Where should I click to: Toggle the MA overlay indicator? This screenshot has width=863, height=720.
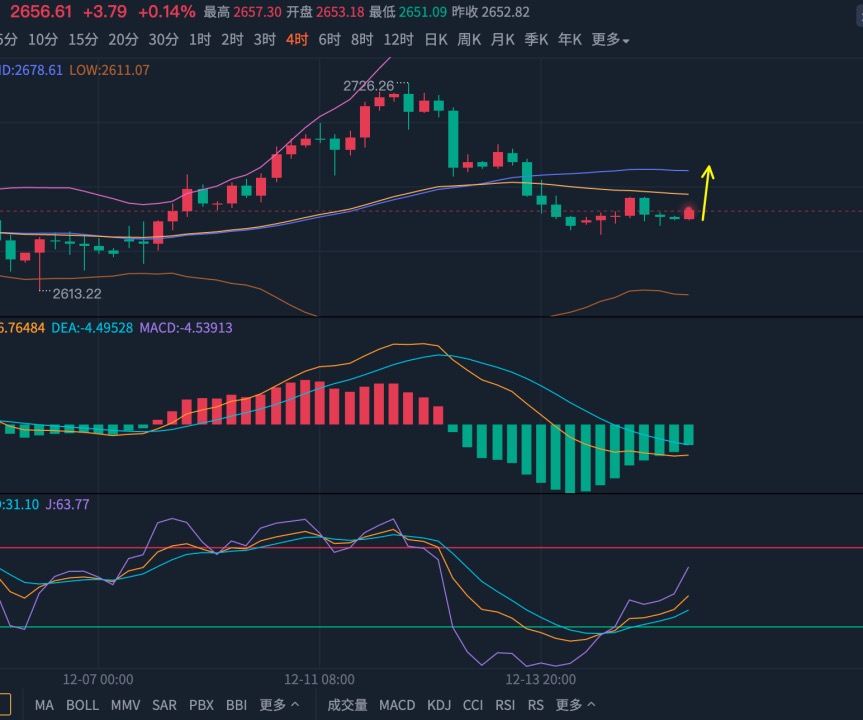pos(44,705)
